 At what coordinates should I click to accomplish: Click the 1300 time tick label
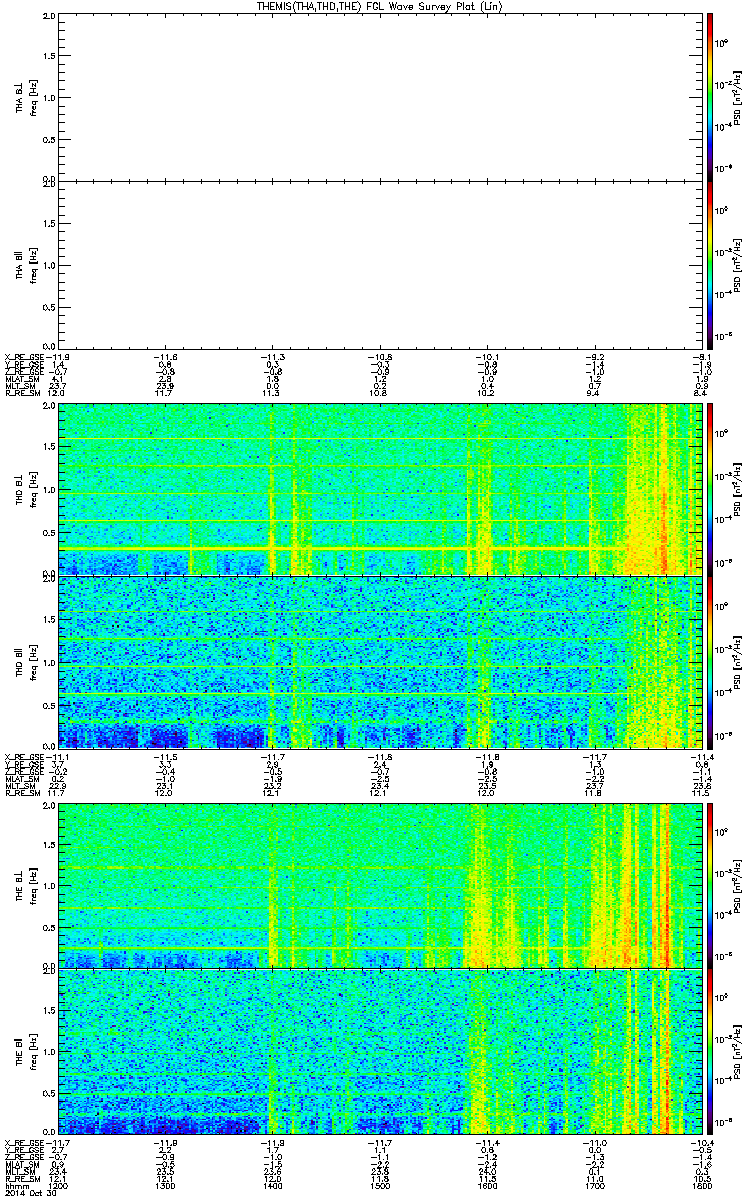(166, 1184)
